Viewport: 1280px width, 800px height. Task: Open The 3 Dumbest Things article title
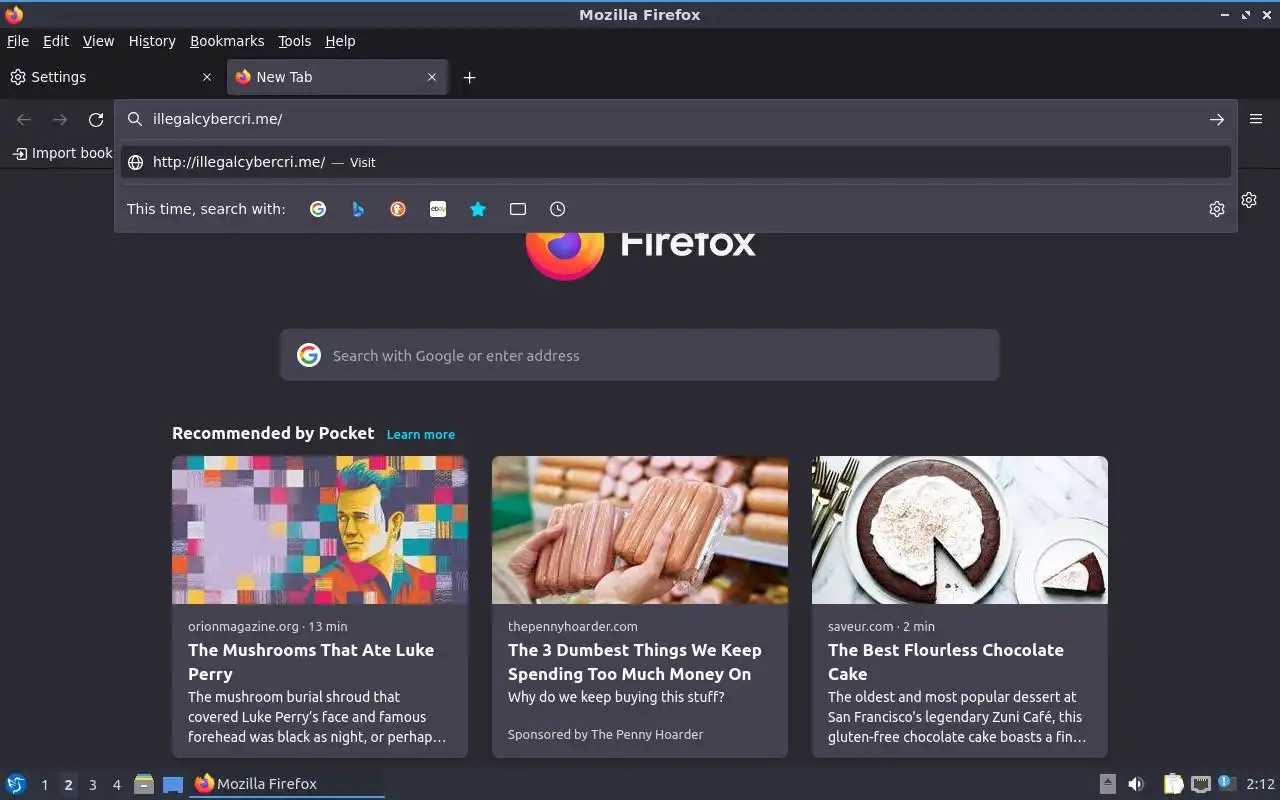pyautogui.click(x=635, y=662)
